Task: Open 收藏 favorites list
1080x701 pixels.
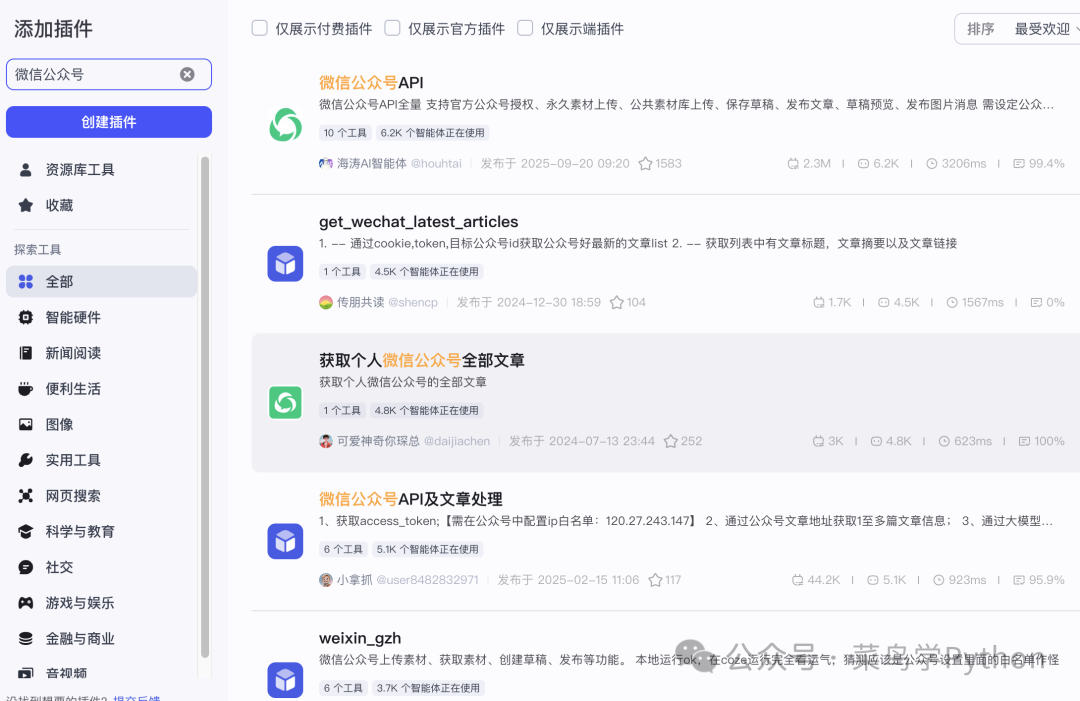Action: [x=101, y=205]
